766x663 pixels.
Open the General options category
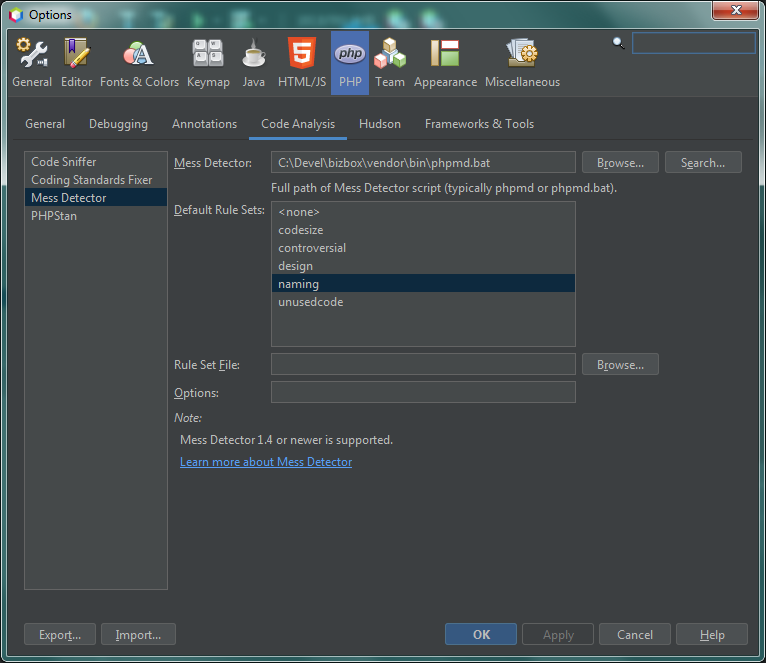coord(32,64)
